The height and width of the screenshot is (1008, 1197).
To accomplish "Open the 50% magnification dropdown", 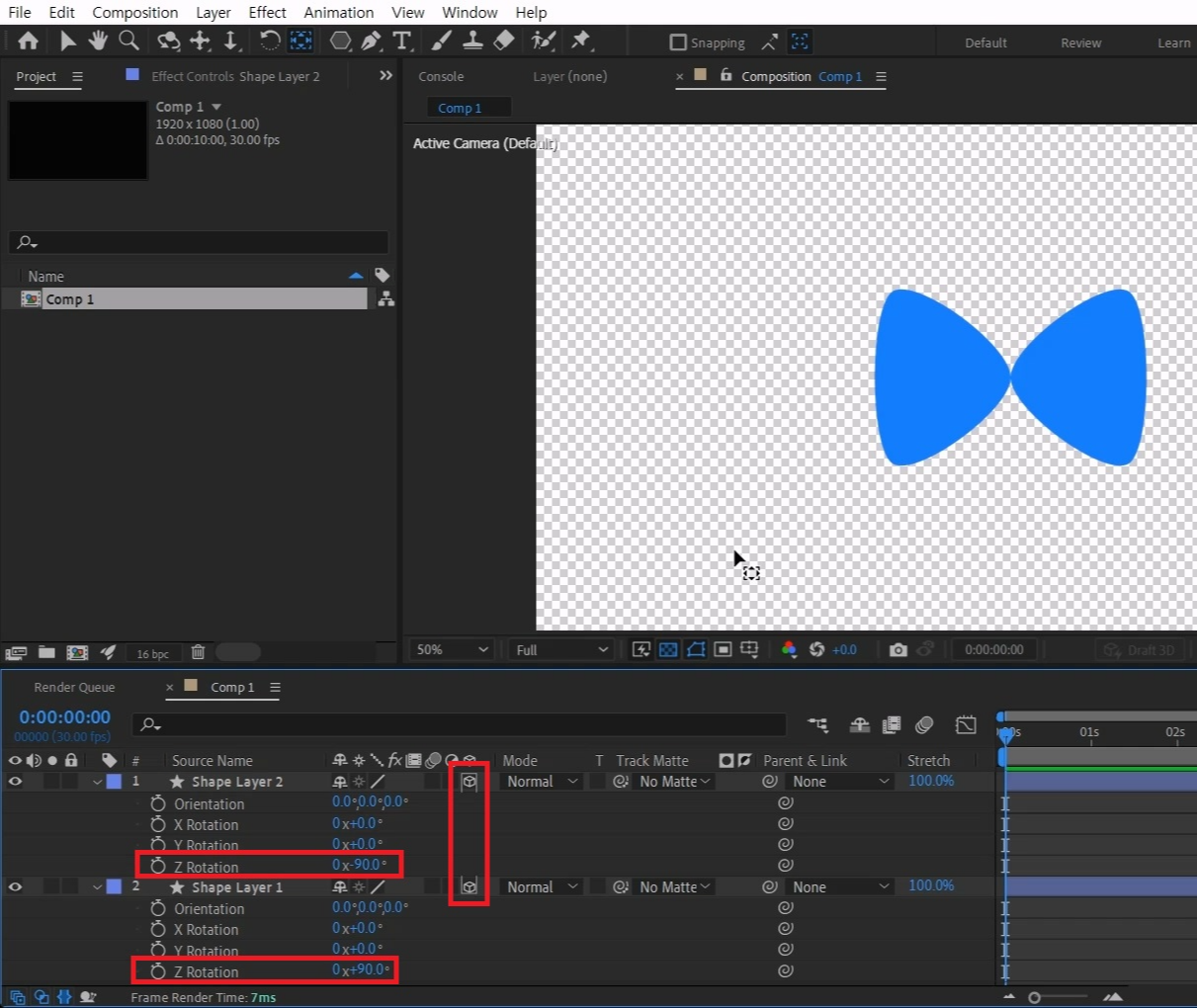I will coord(453,649).
